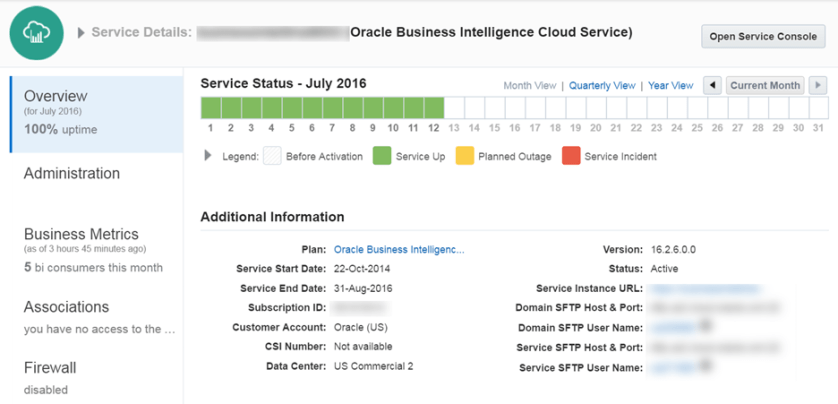838x404 pixels.
Task: Select the Associations section
Action: pos(66,307)
